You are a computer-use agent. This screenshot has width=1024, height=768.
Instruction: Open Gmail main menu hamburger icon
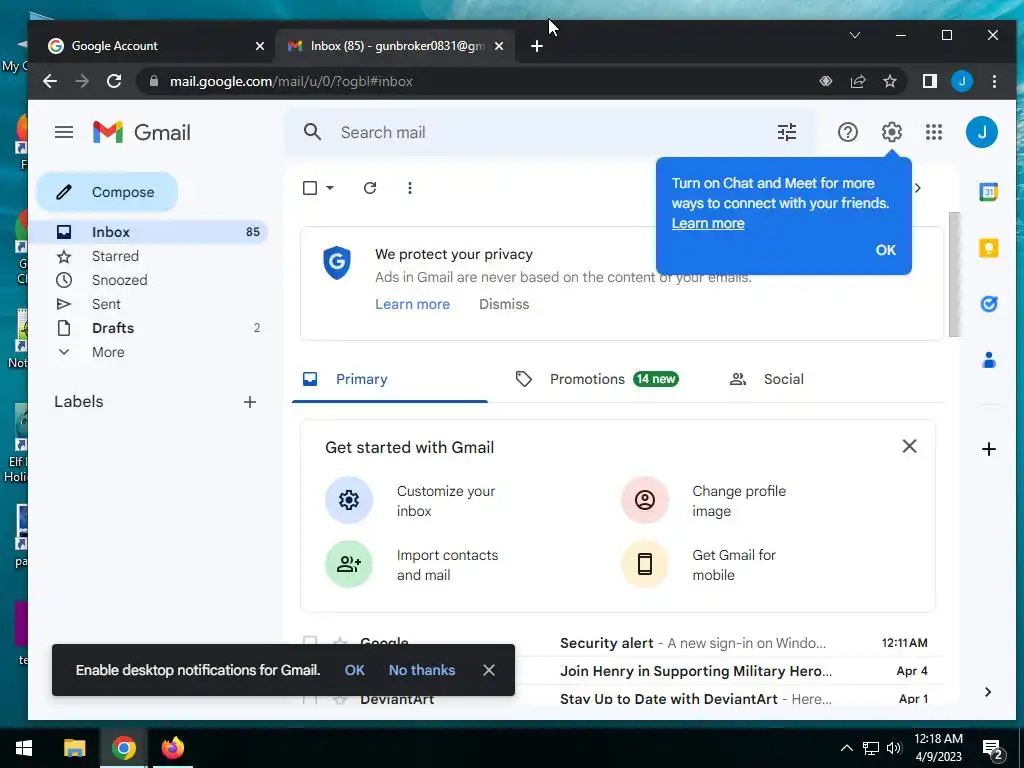(64, 133)
